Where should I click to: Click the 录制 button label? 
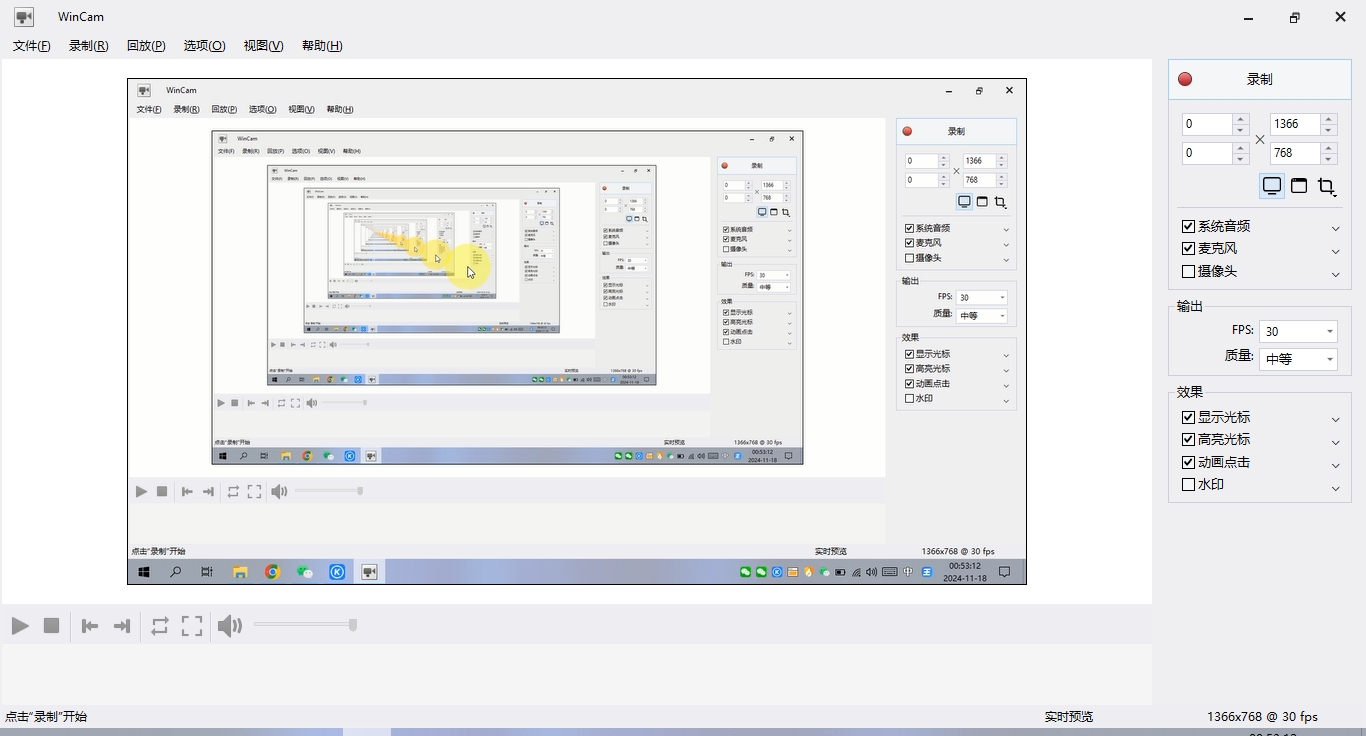pos(1260,79)
